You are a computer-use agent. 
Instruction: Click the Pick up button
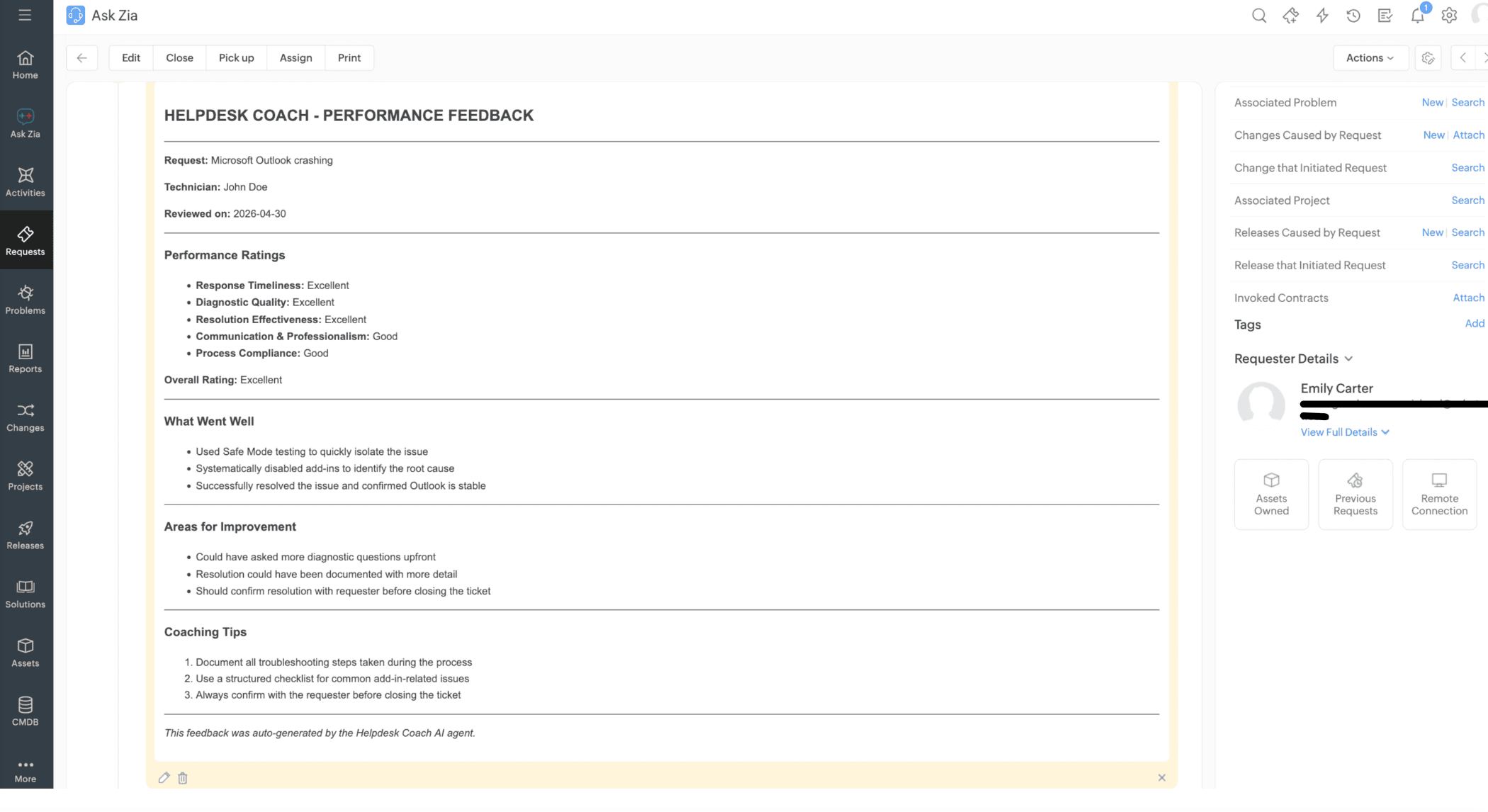click(236, 58)
